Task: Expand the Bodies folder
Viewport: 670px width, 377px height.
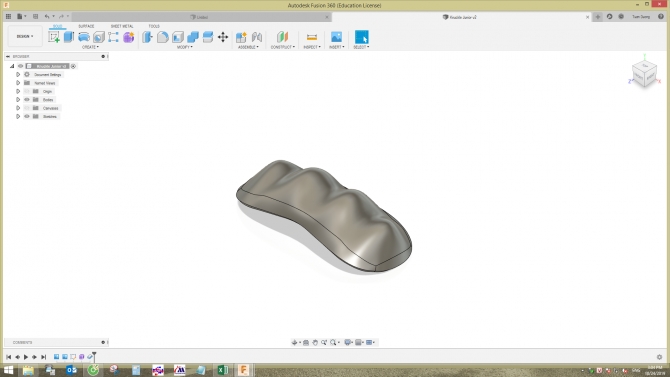Action: [18, 100]
